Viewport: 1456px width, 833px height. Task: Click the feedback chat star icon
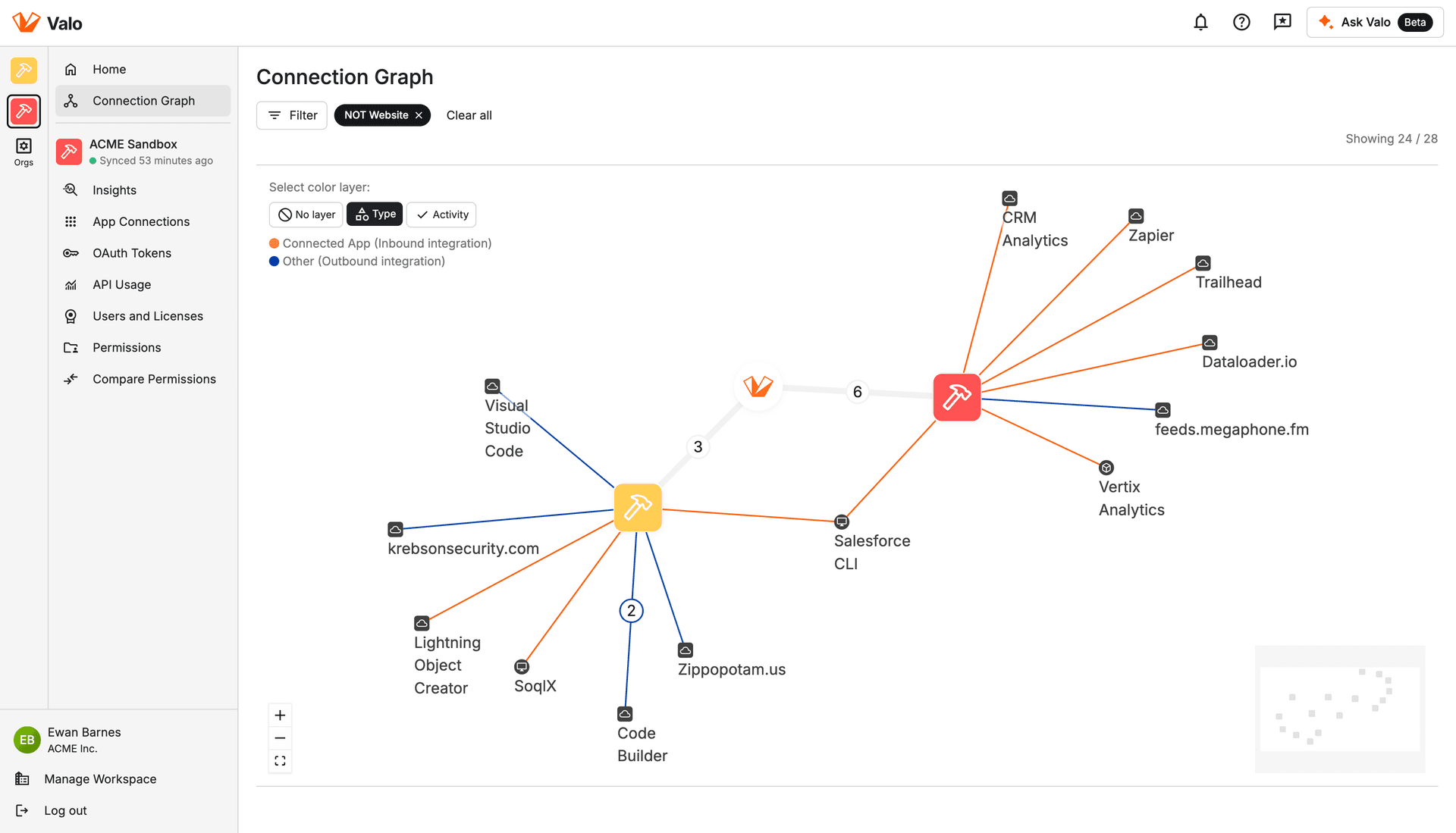[1282, 22]
